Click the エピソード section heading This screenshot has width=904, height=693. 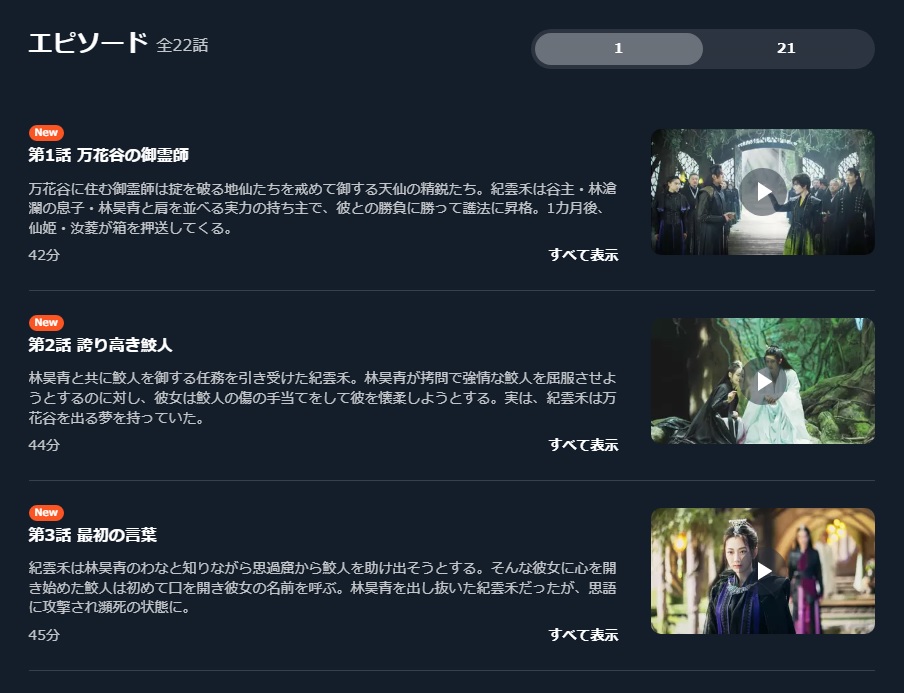[88, 43]
